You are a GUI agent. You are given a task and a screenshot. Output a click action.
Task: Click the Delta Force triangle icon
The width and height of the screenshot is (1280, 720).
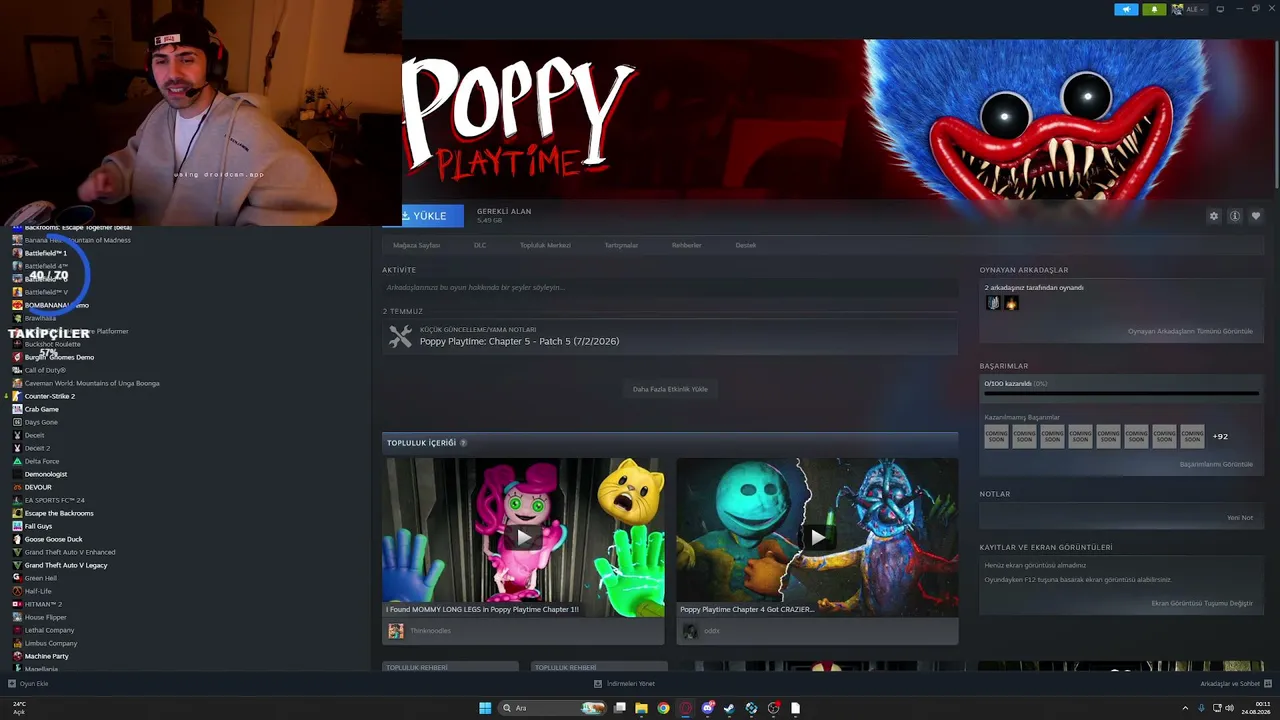coord(17,461)
